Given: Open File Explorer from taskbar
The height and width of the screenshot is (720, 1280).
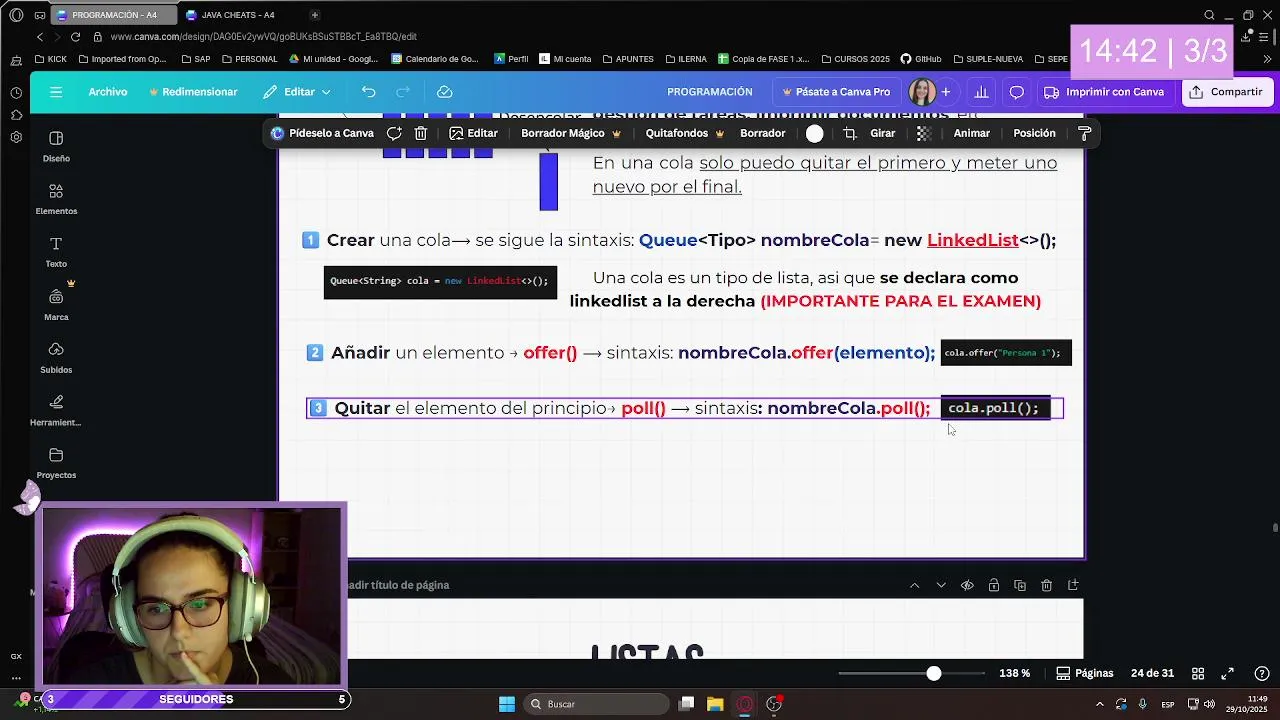Looking at the screenshot, I should 715,704.
